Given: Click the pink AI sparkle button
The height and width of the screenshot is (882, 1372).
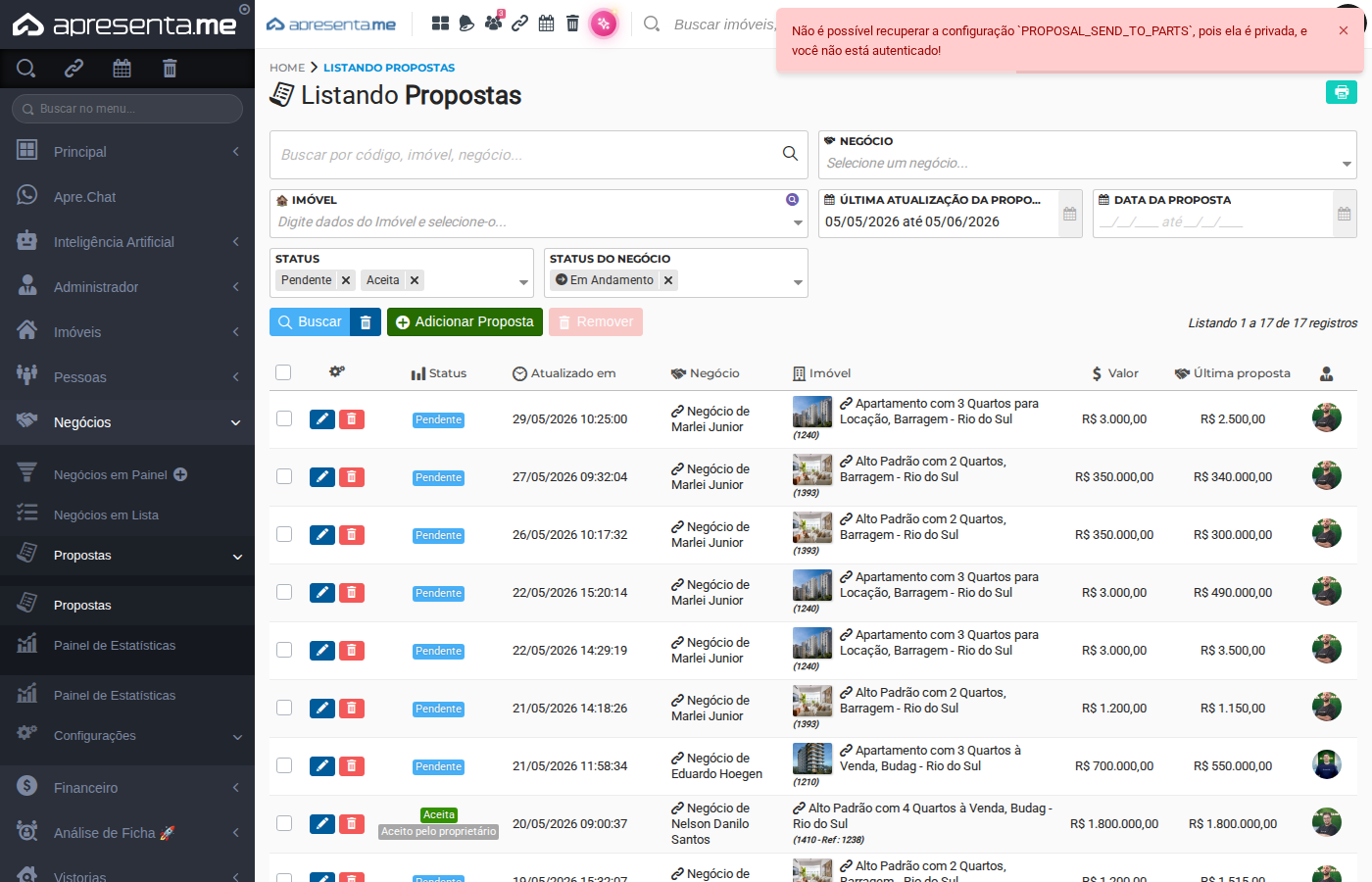Looking at the screenshot, I should tap(604, 24).
